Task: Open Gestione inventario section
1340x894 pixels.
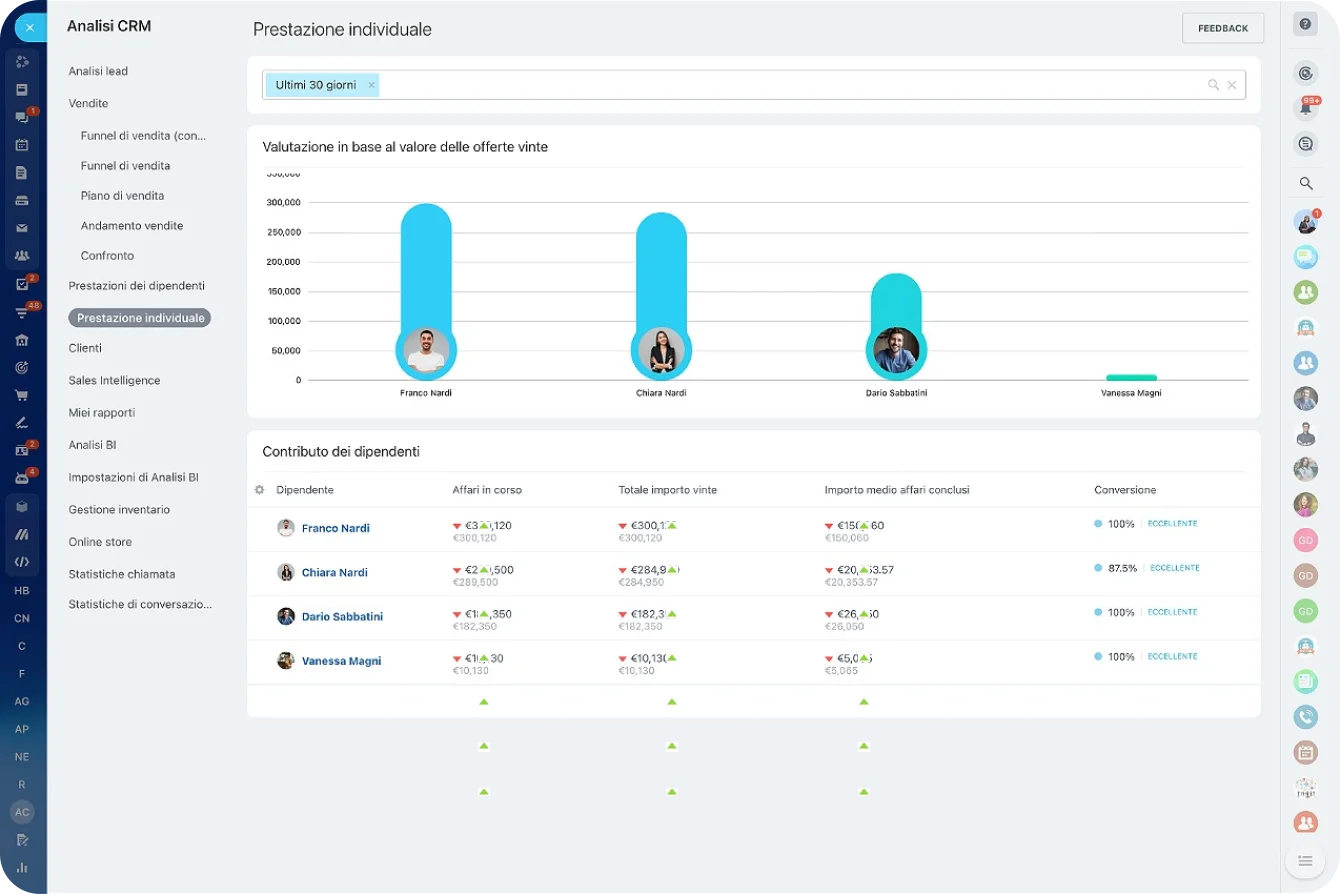Action: point(119,509)
